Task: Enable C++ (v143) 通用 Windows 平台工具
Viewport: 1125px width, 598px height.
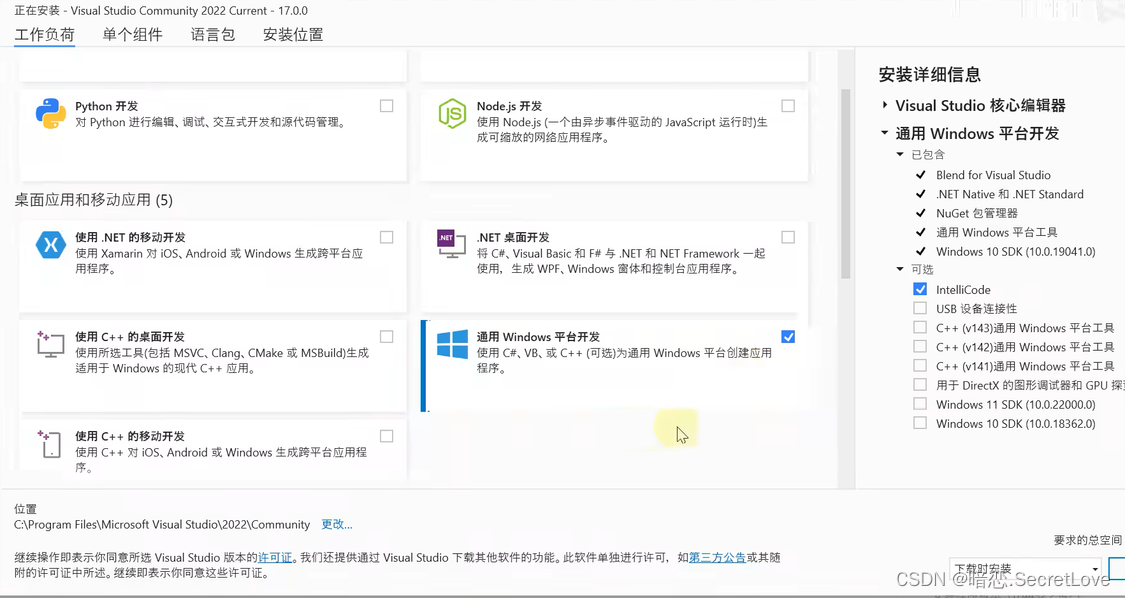Action: pyautogui.click(x=920, y=327)
